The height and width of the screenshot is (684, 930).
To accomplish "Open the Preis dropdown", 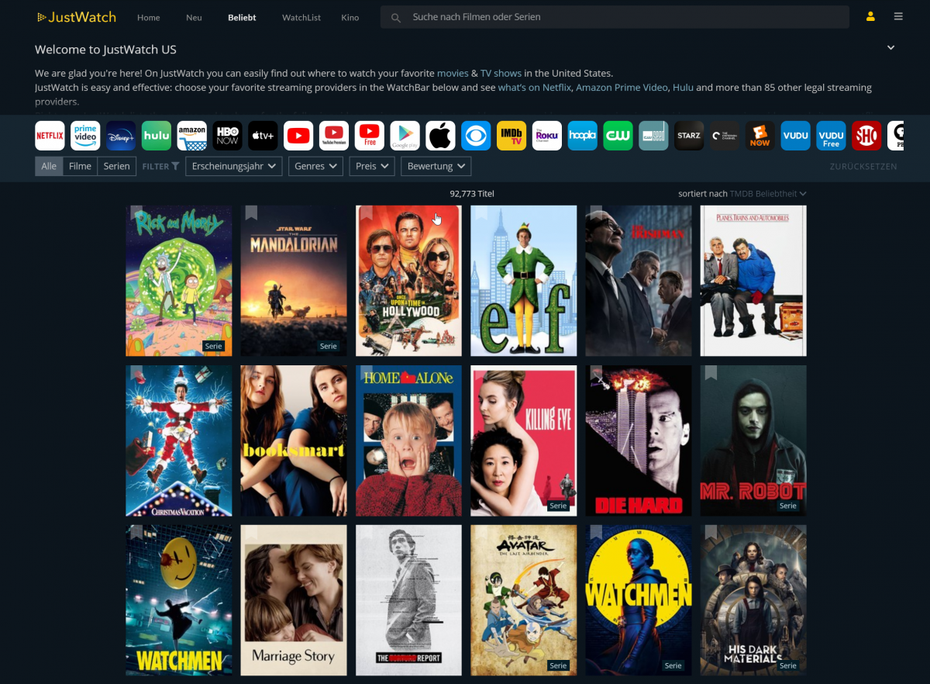I will (372, 166).
